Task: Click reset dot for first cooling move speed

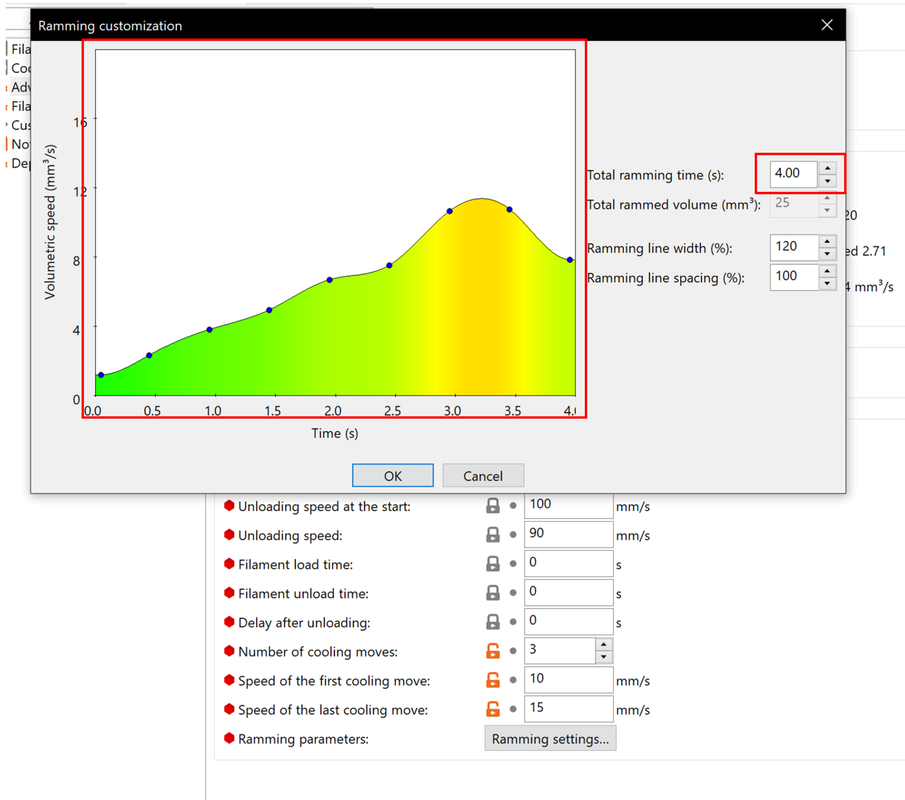Action: [513, 680]
